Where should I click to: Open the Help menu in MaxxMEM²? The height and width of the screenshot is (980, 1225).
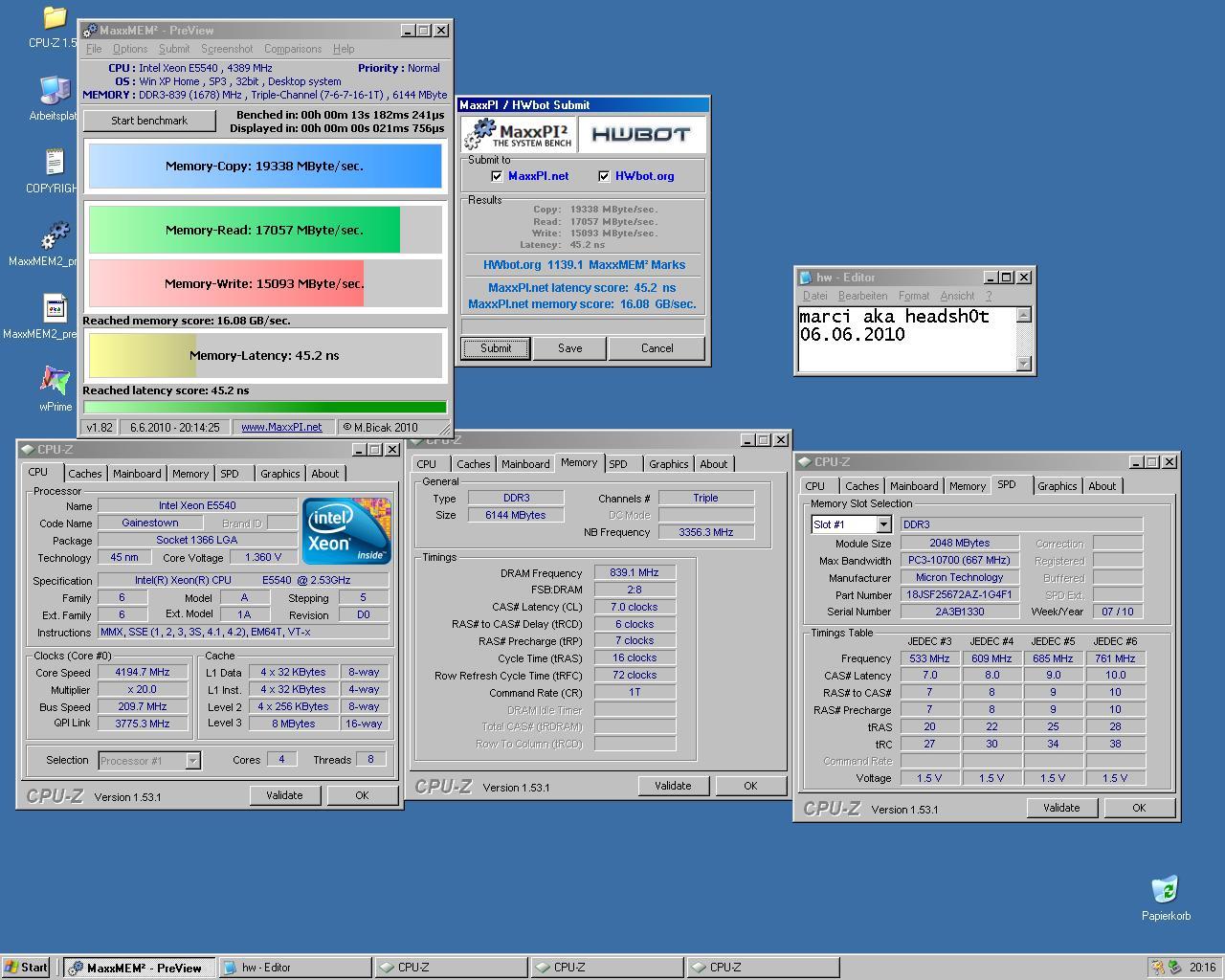[344, 49]
